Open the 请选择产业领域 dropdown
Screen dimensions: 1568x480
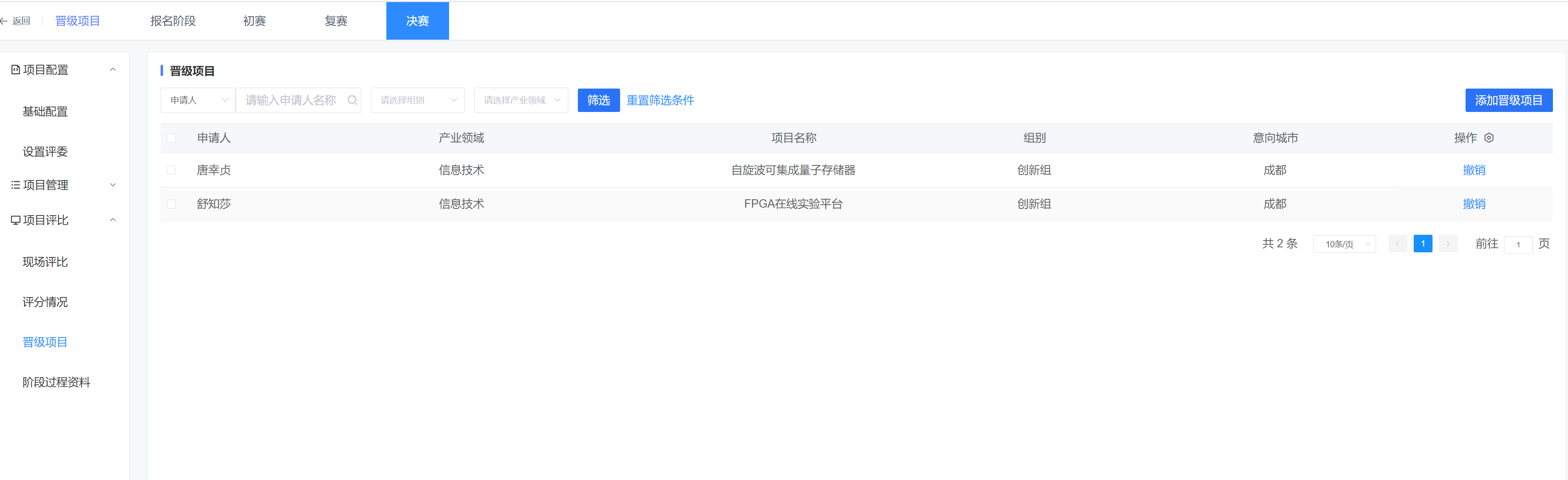[521, 100]
